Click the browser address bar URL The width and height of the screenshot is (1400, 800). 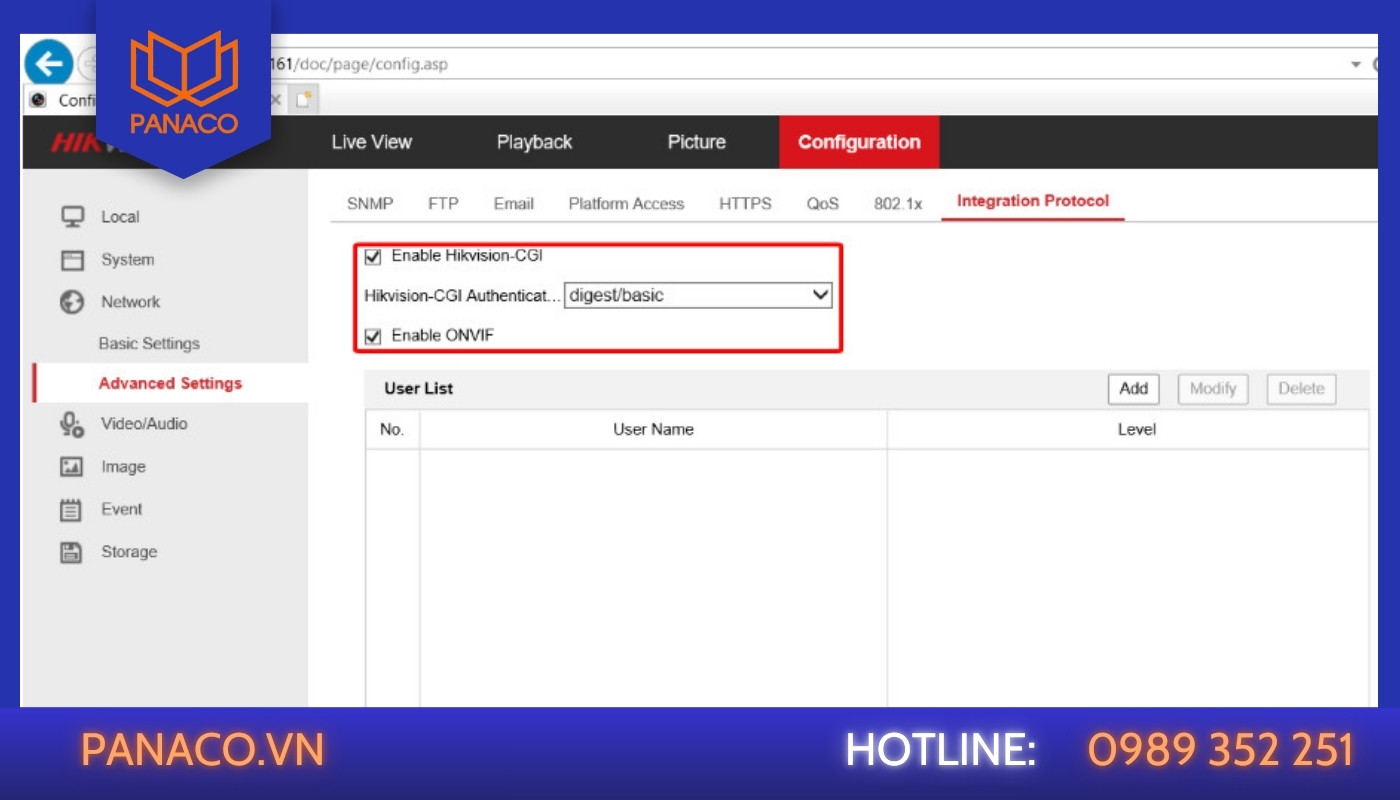pyautogui.click(x=360, y=64)
